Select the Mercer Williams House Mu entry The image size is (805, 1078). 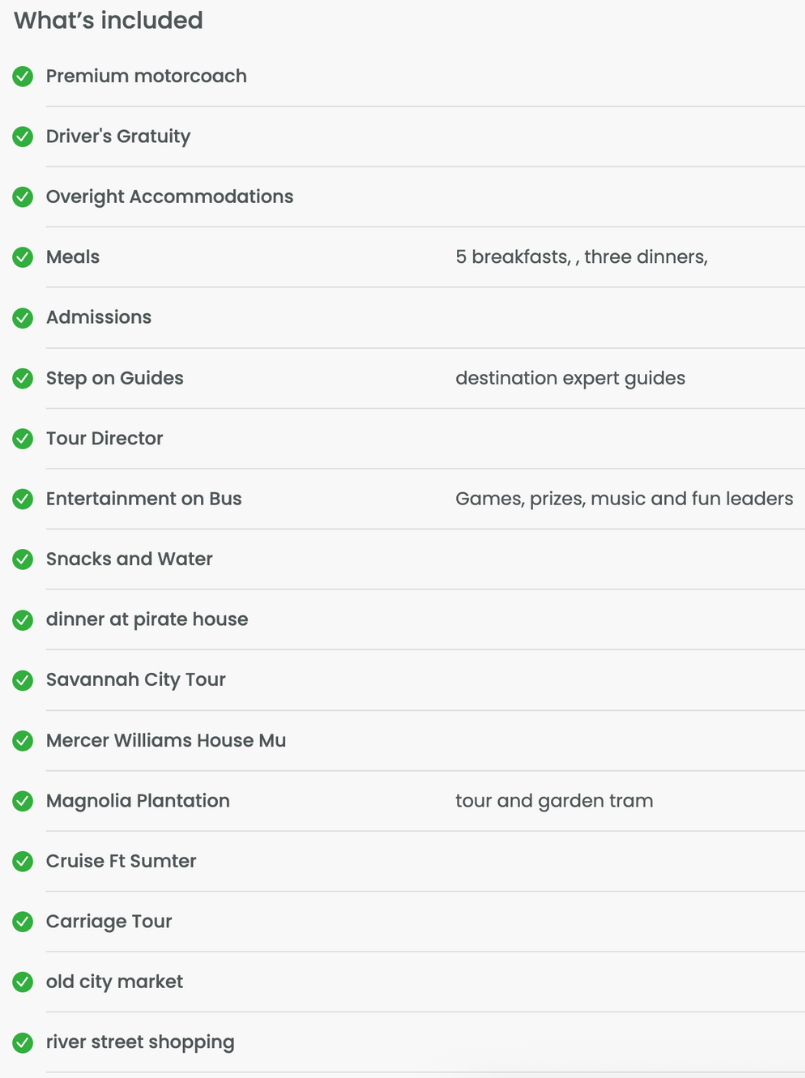[x=166, y=740]
